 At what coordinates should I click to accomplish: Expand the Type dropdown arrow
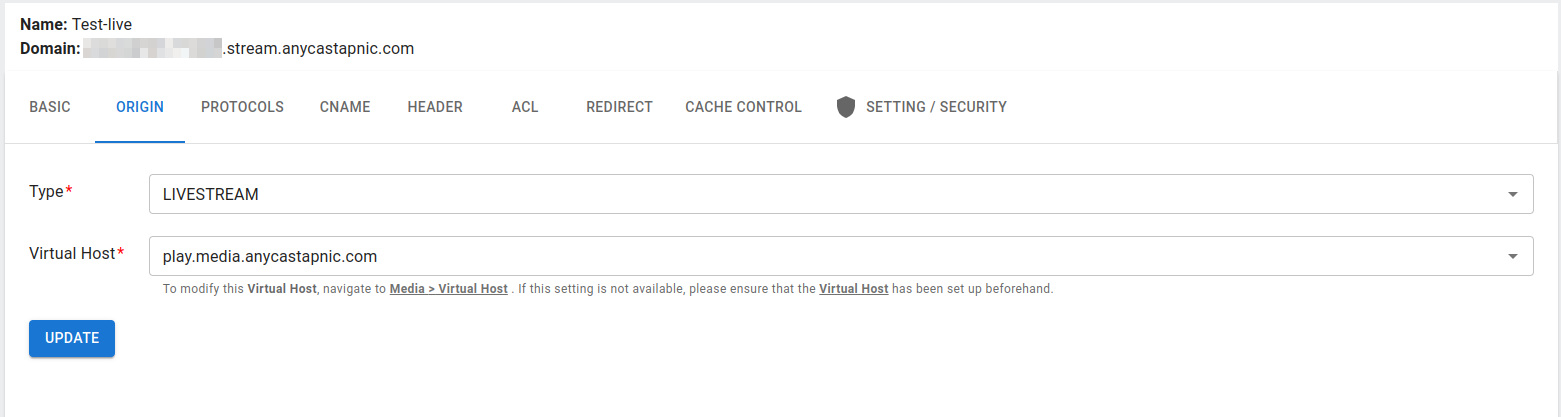pyautogui.click(x=1513, y=195)
